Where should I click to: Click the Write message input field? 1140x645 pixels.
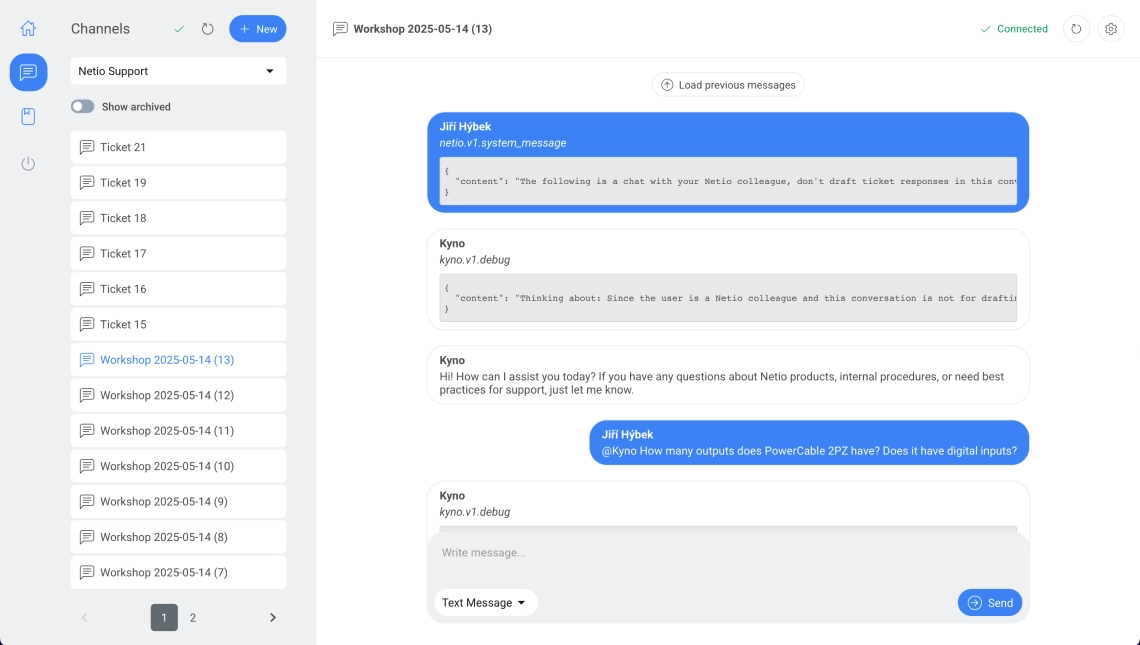(727, 553)
